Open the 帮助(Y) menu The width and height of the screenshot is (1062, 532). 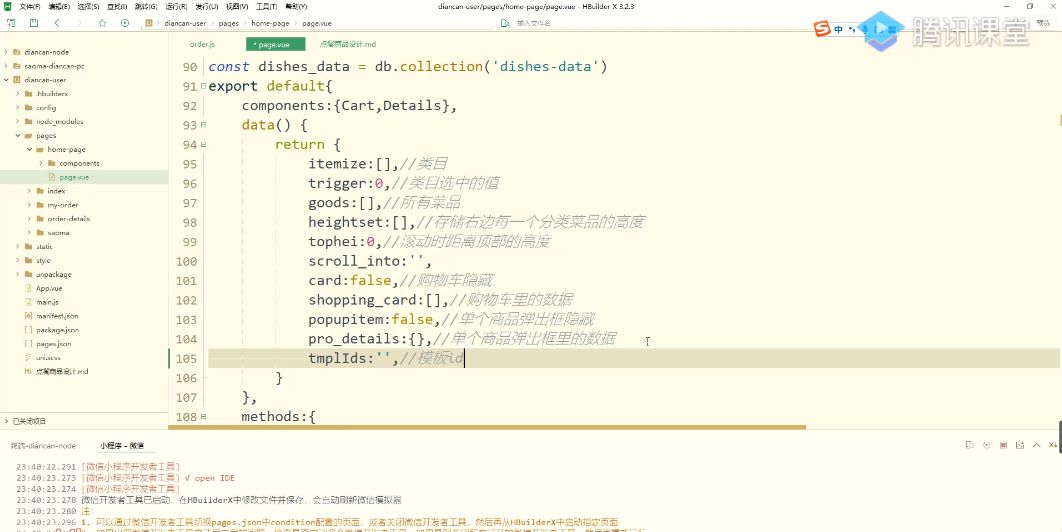295,6
